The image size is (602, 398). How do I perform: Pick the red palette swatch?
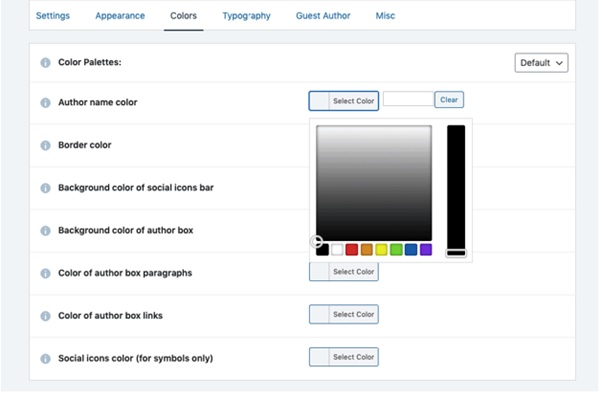tap(352, 249)
